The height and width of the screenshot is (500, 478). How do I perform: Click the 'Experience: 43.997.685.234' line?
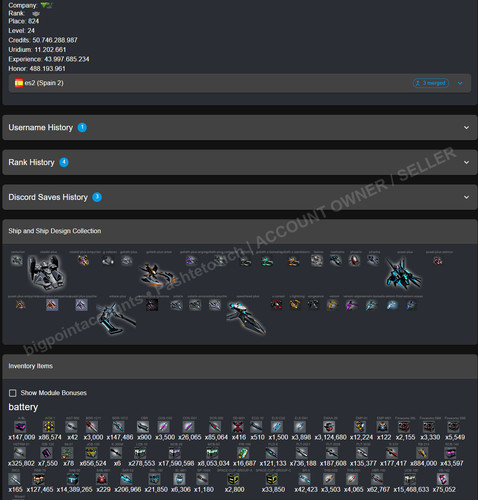pyautogui.click(x=49, y=59)
